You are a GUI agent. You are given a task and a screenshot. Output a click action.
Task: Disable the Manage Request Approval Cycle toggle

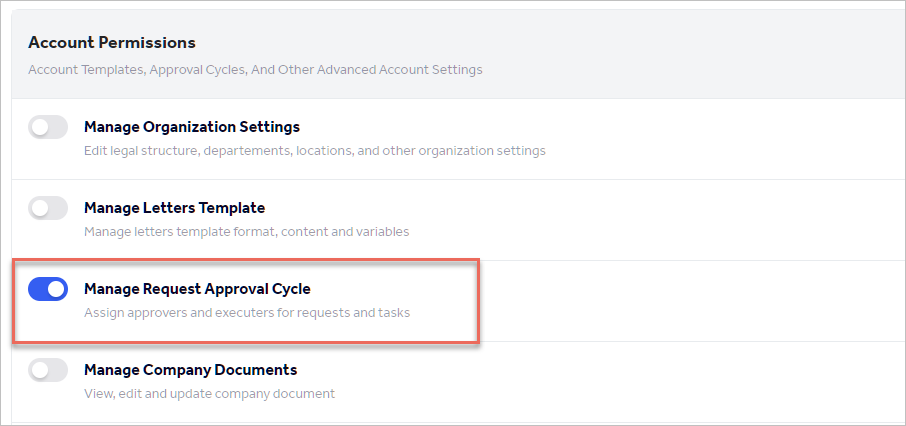point(48,289)
